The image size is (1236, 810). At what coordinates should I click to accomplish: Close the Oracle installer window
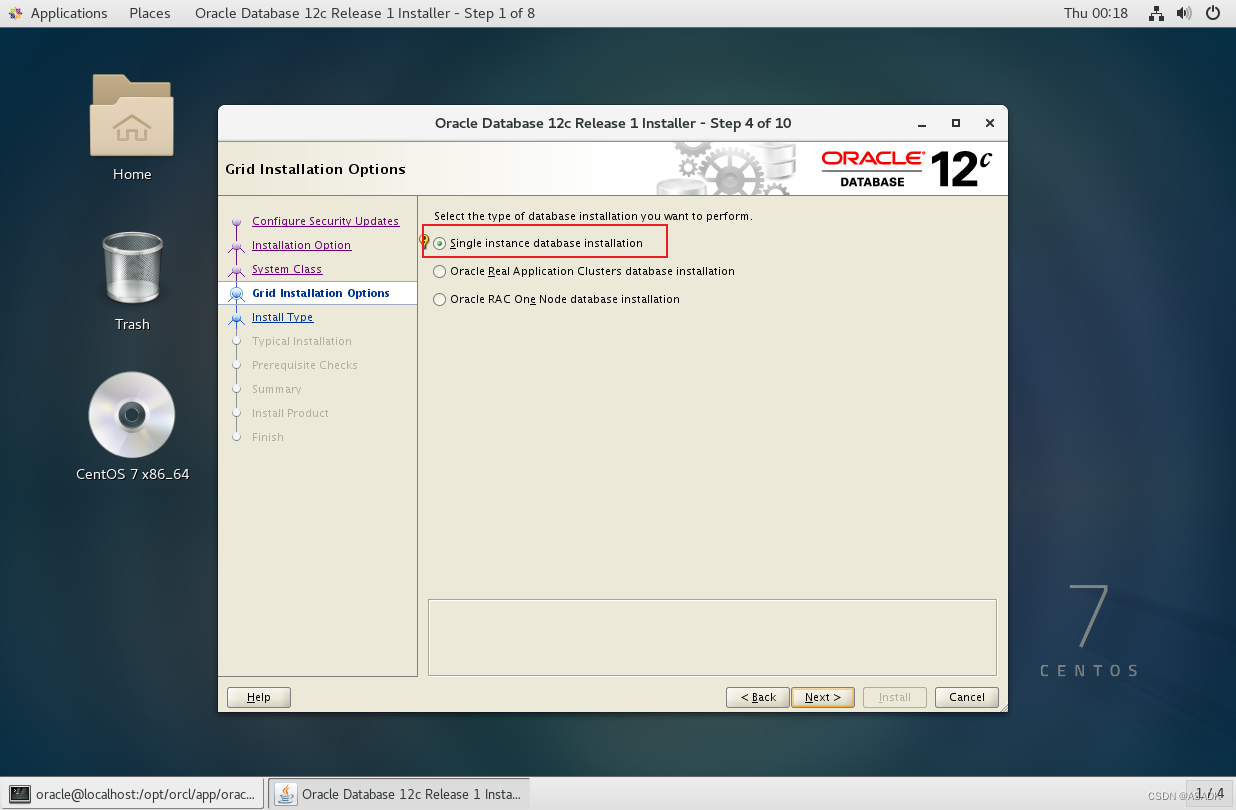tap(990, 123)
